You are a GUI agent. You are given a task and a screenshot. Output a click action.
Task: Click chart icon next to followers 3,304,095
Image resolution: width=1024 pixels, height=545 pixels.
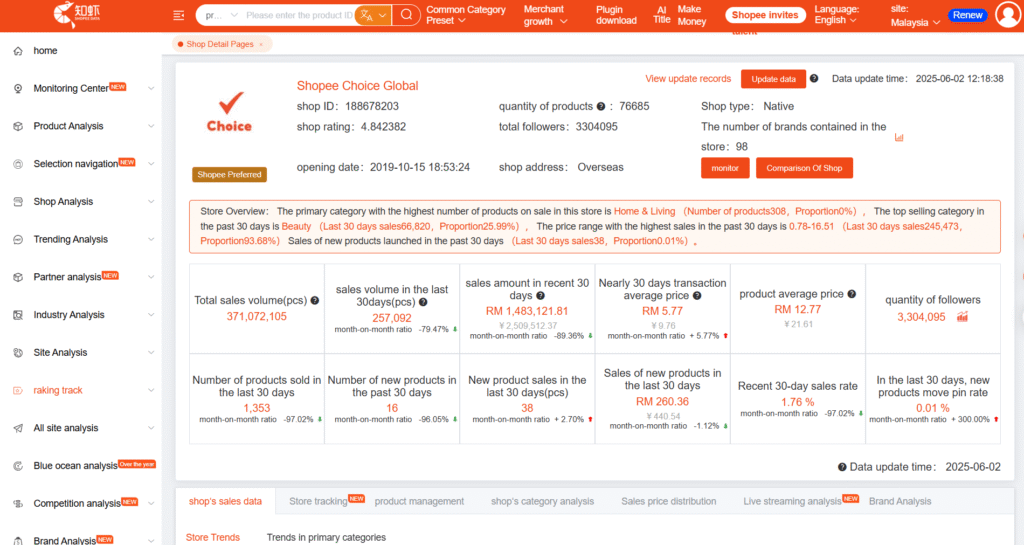[962, 317]
